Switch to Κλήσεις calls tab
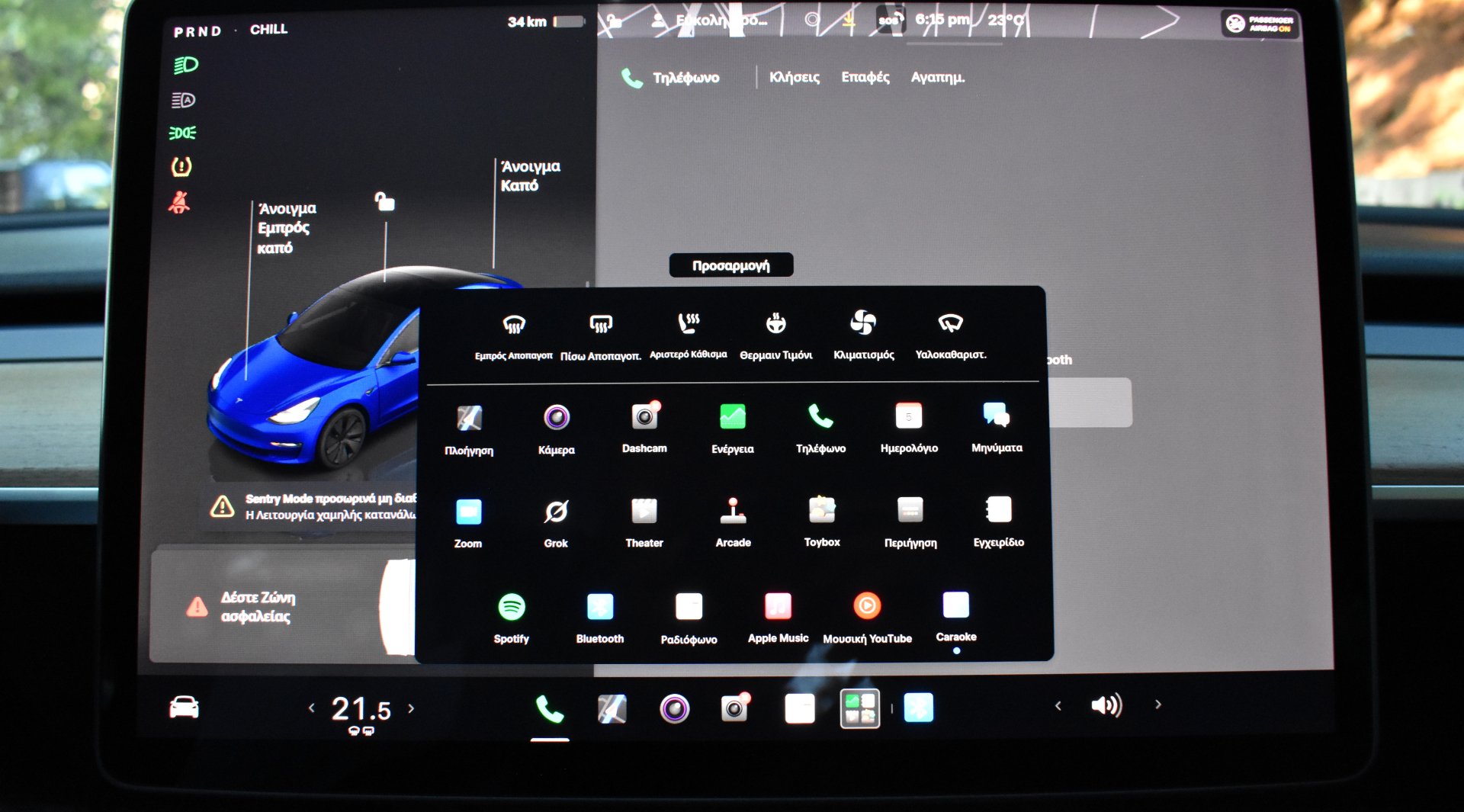Viewport: 1464px width, 812px height. (795, 77)
